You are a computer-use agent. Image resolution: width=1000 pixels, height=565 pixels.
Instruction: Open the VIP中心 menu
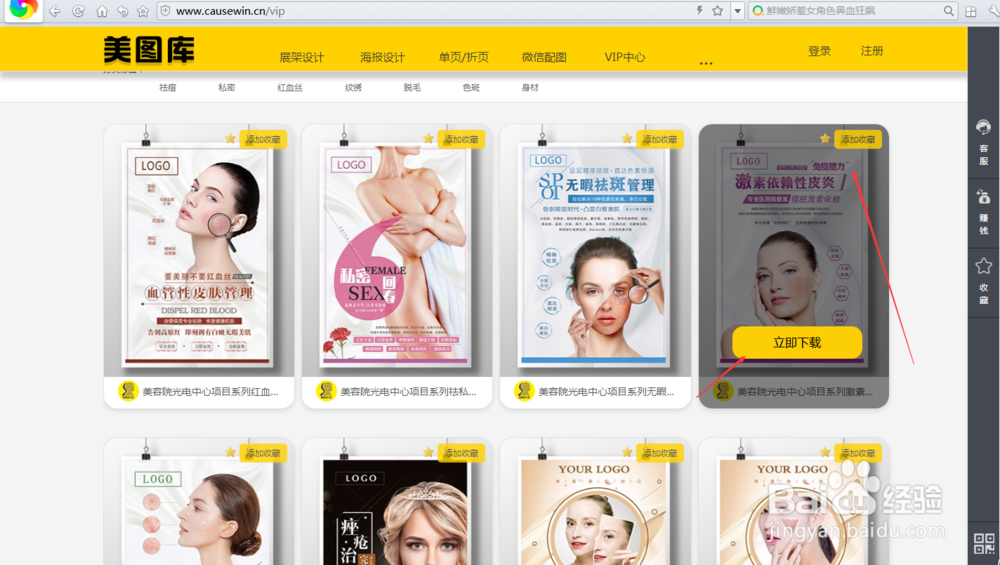625,57
